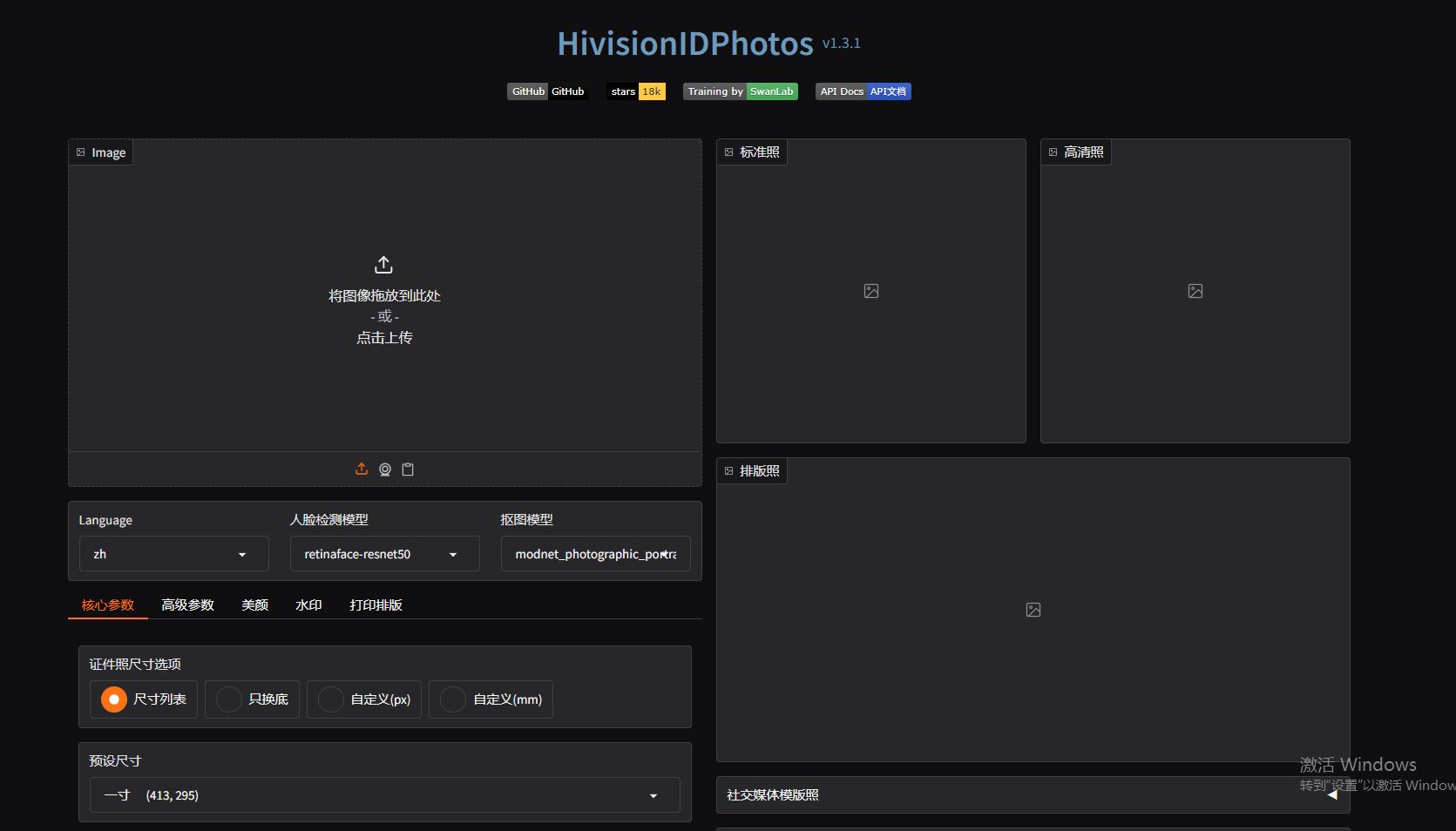The image size is (1456, 831).
Task: Click the 证件照尺寸选项 label
Action: [x=135, y=665]
